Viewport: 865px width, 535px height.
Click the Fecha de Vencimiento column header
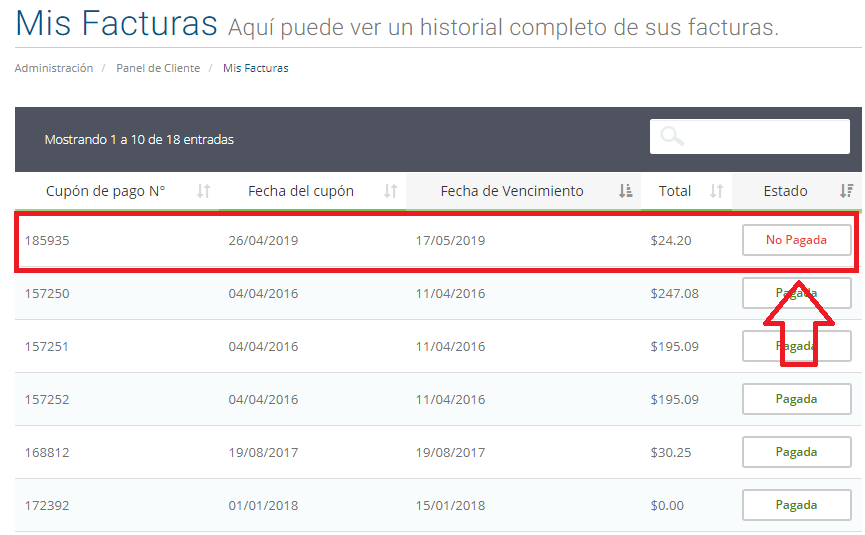pos(524,191)
